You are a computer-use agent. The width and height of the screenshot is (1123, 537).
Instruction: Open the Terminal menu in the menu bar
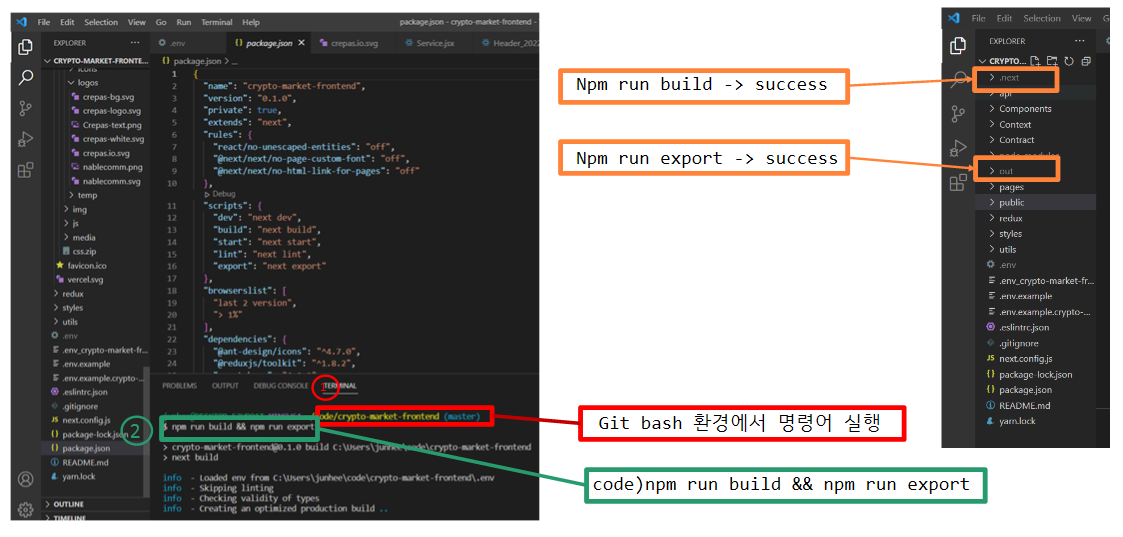(216, 22)
